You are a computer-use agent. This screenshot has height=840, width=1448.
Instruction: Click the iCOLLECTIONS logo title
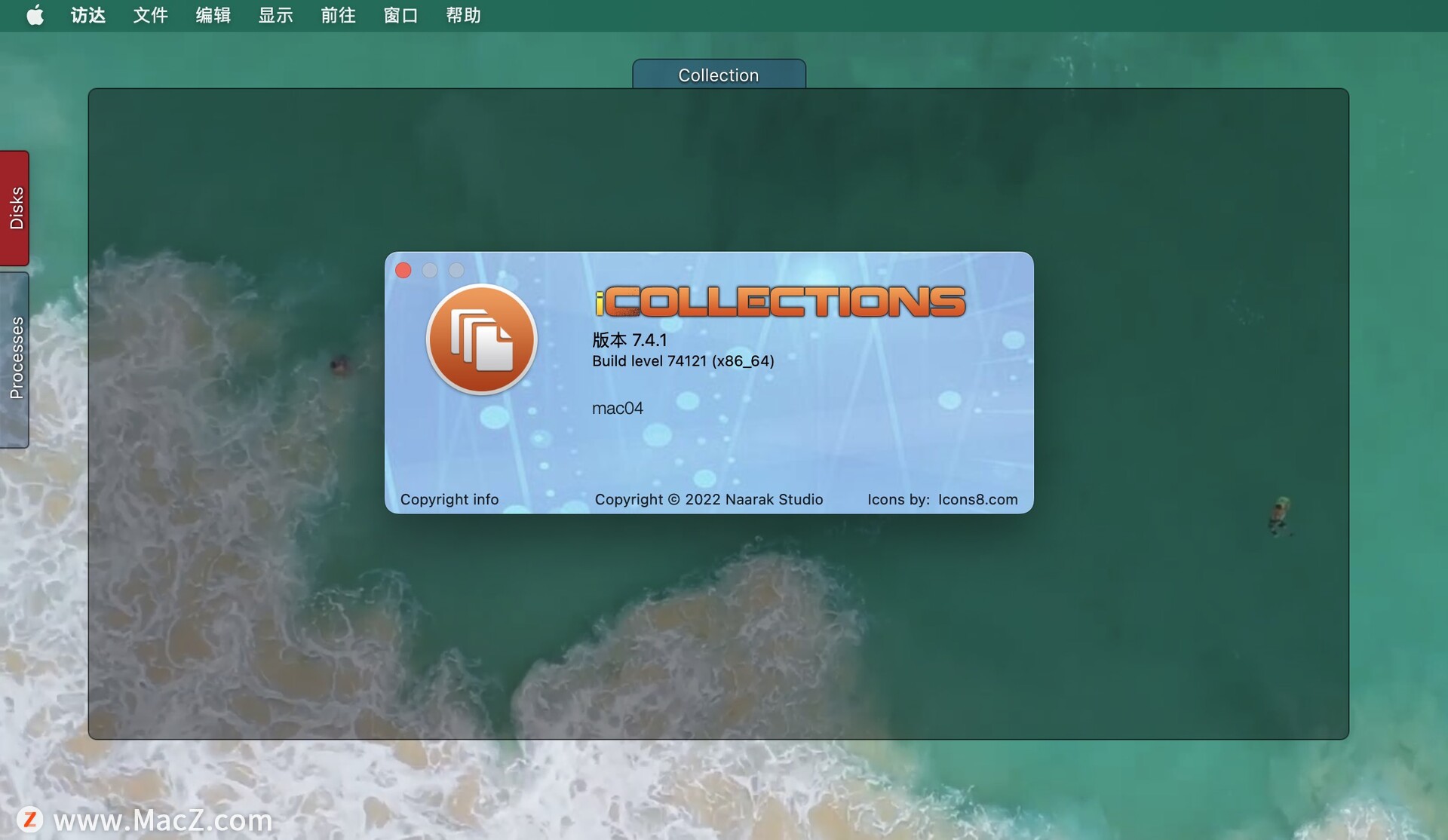coord(780,302)
